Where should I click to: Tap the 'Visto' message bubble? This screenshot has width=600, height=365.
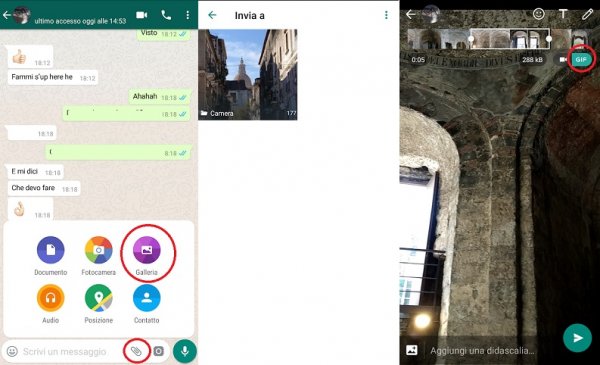click(x=163, y=34)
